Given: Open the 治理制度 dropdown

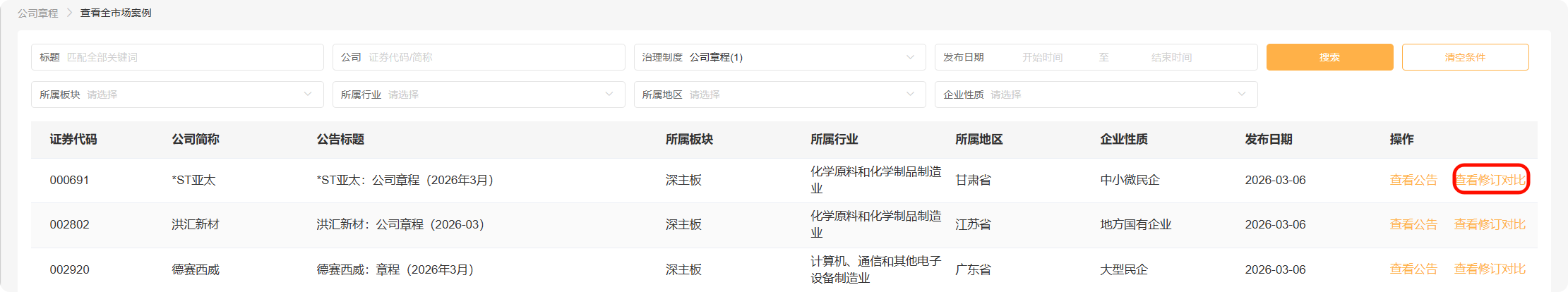Looking at the screenshot, I should tap(779, 57).
